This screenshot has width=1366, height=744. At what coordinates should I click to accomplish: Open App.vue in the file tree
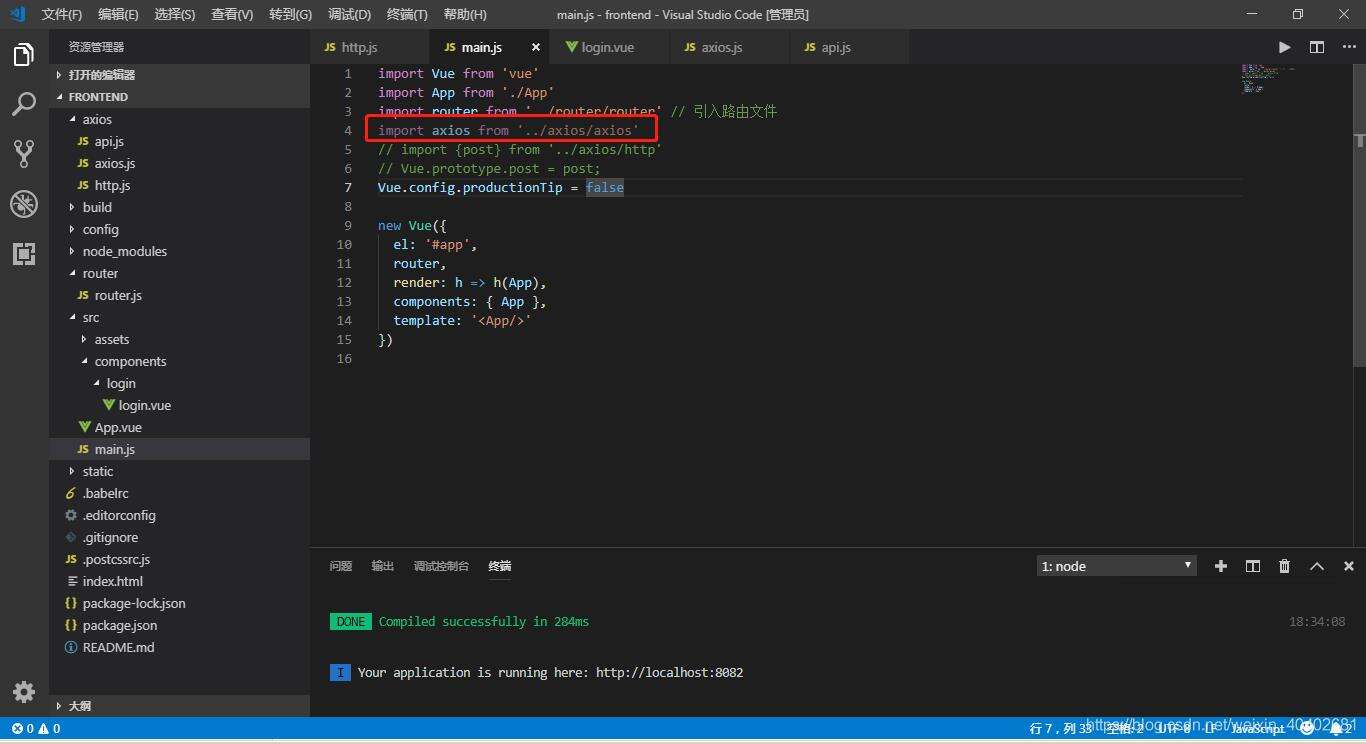coord(180,427)
